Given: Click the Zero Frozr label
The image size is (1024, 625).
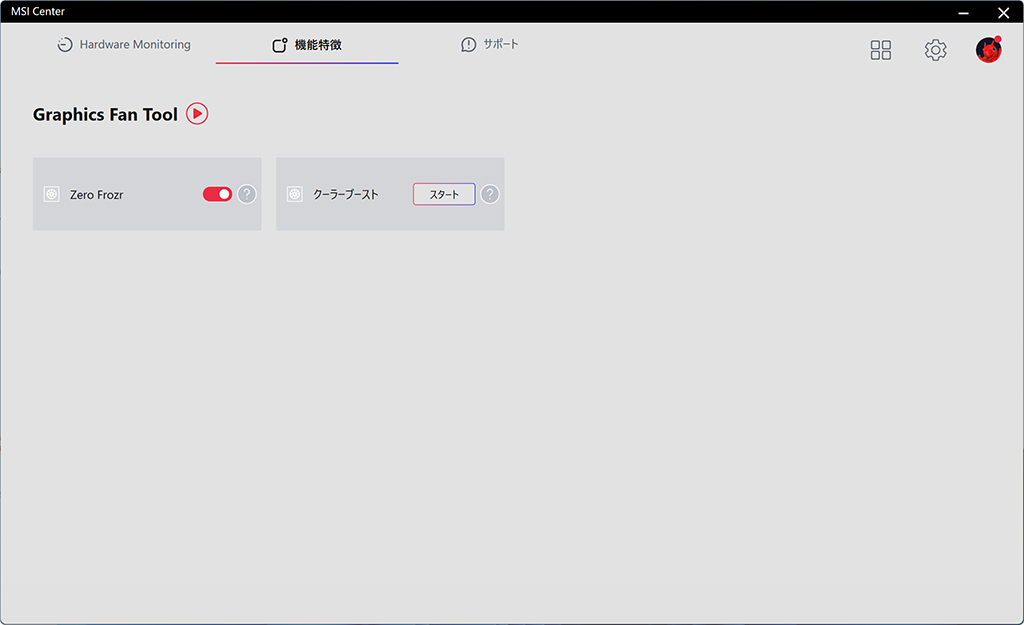Looking at the screenshot, I should pyautogui.click(x=97, y=195).
